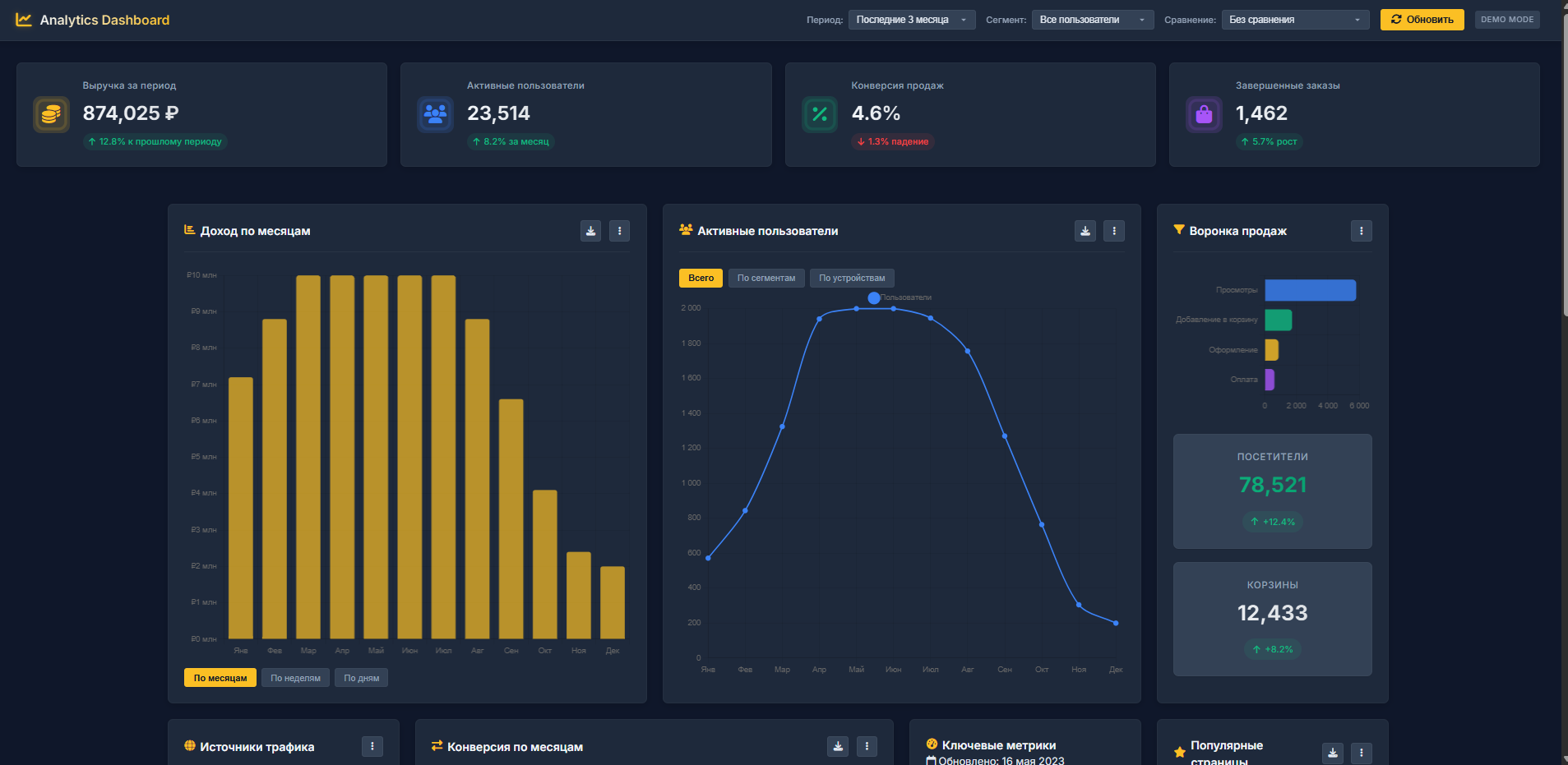Viewport: 1568px width, 765px height.
Task: Open the Период dropdown
Action: pos(912,20)
